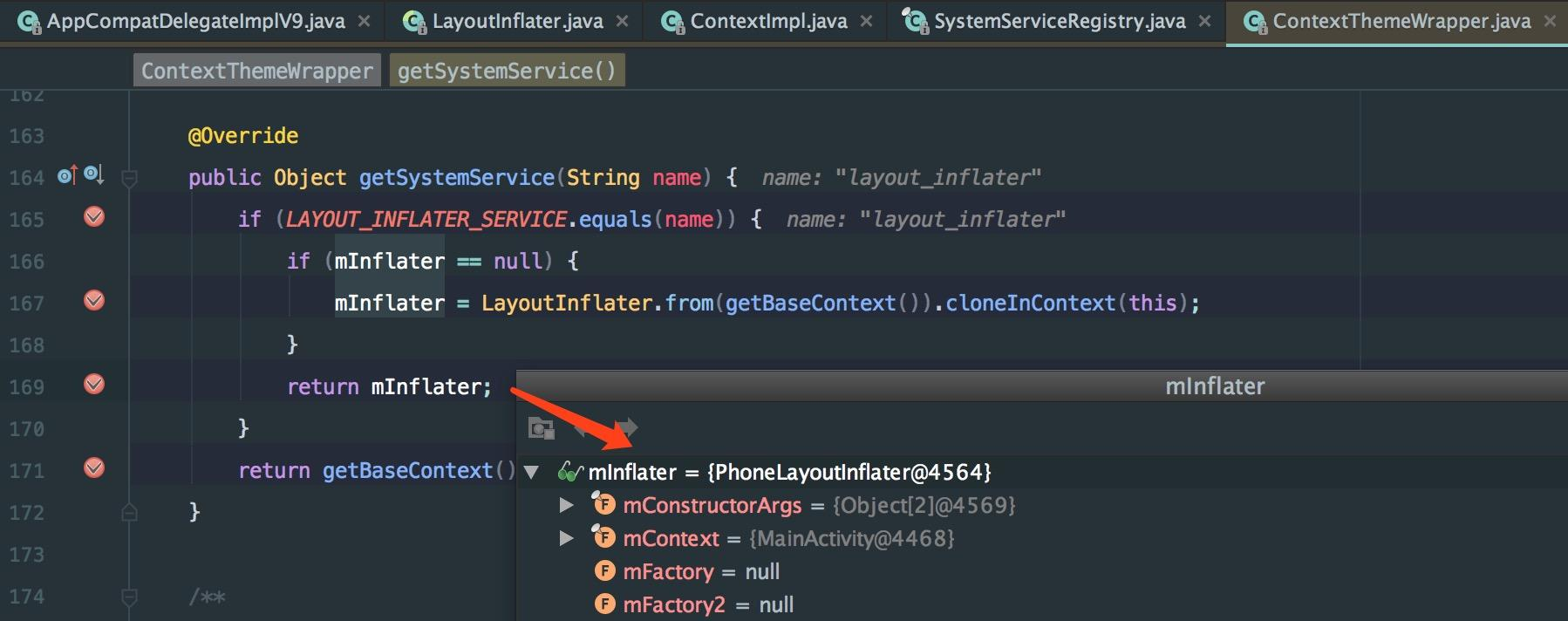Click the Java class icon on LayoutInflater.java tab

(x=415, y=22)
